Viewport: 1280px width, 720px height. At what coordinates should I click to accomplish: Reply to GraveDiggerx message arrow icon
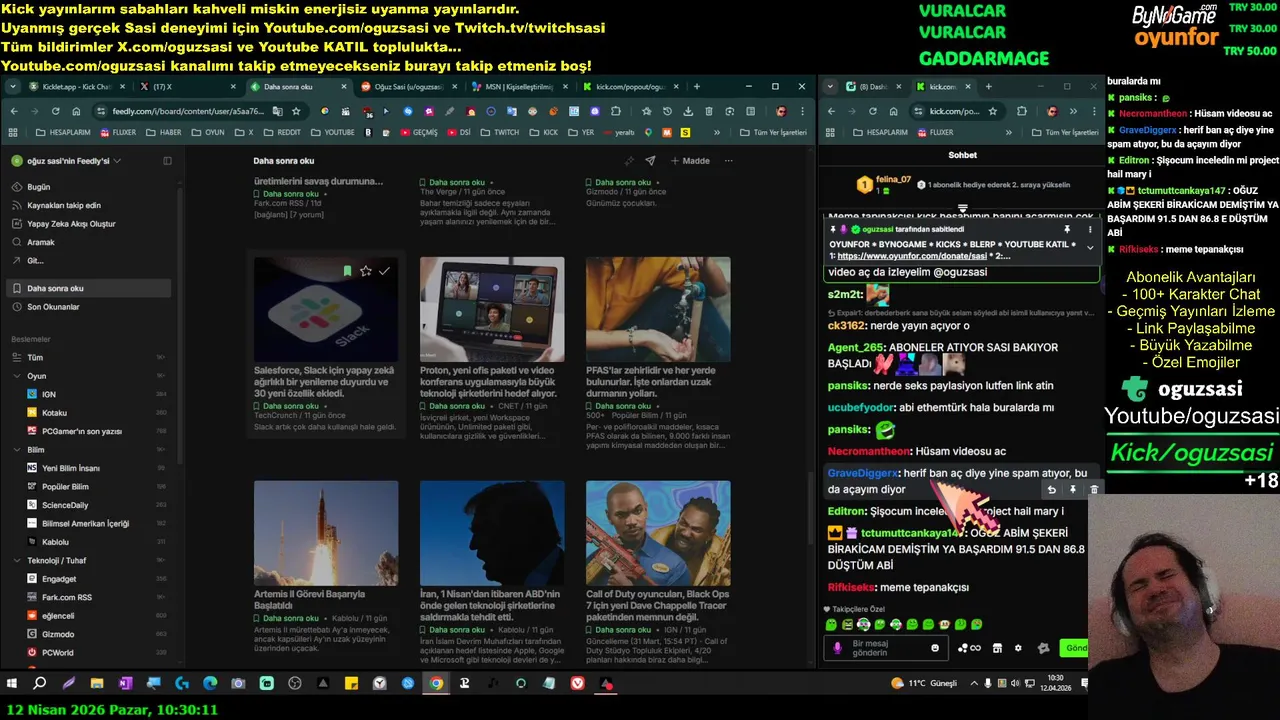[1051, 490]
